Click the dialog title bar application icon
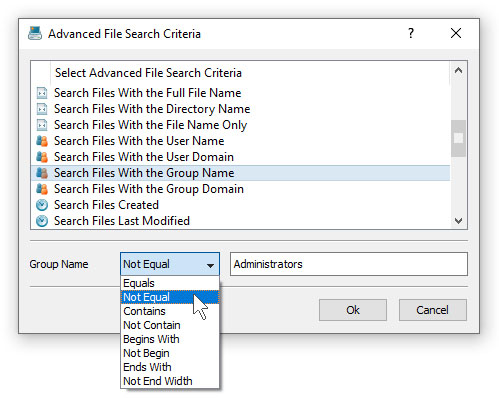This screenshot has height=398, width=499. [x=35, y=33]
